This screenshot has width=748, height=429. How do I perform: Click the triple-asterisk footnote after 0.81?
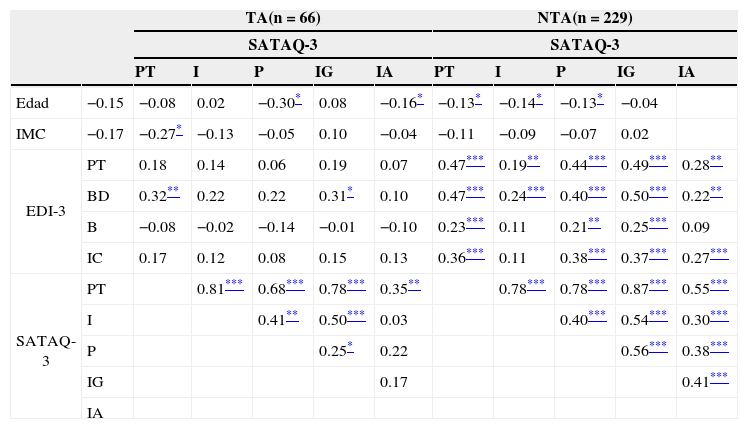tap(234, 284)
